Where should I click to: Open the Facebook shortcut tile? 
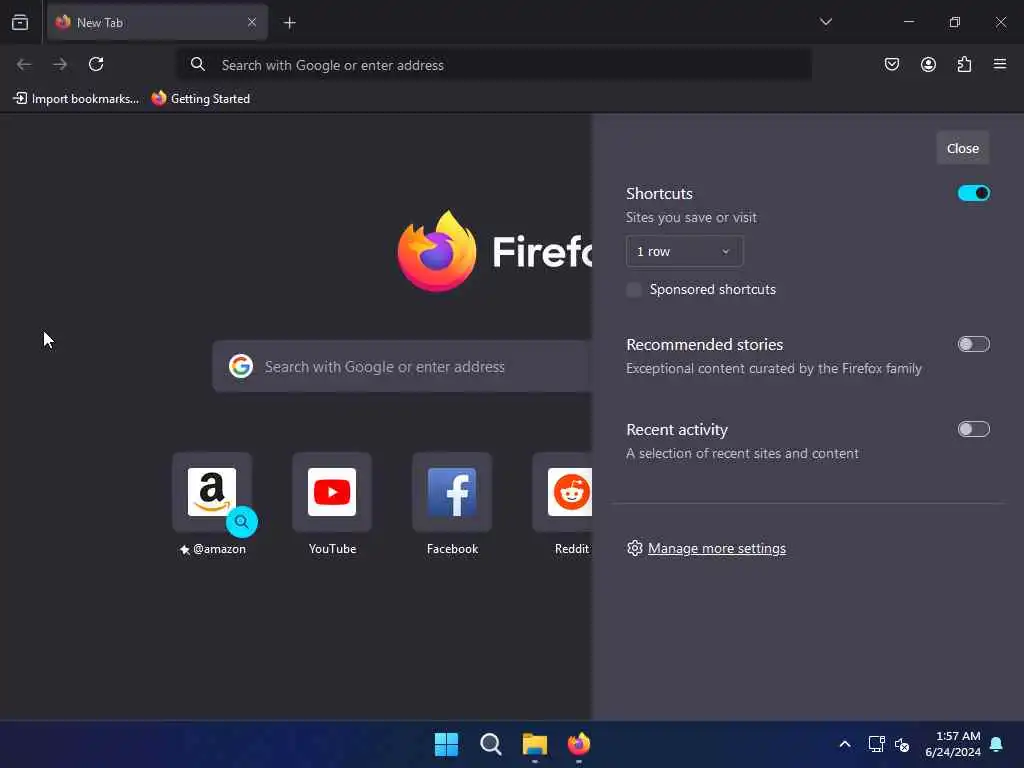coord(452,492)
